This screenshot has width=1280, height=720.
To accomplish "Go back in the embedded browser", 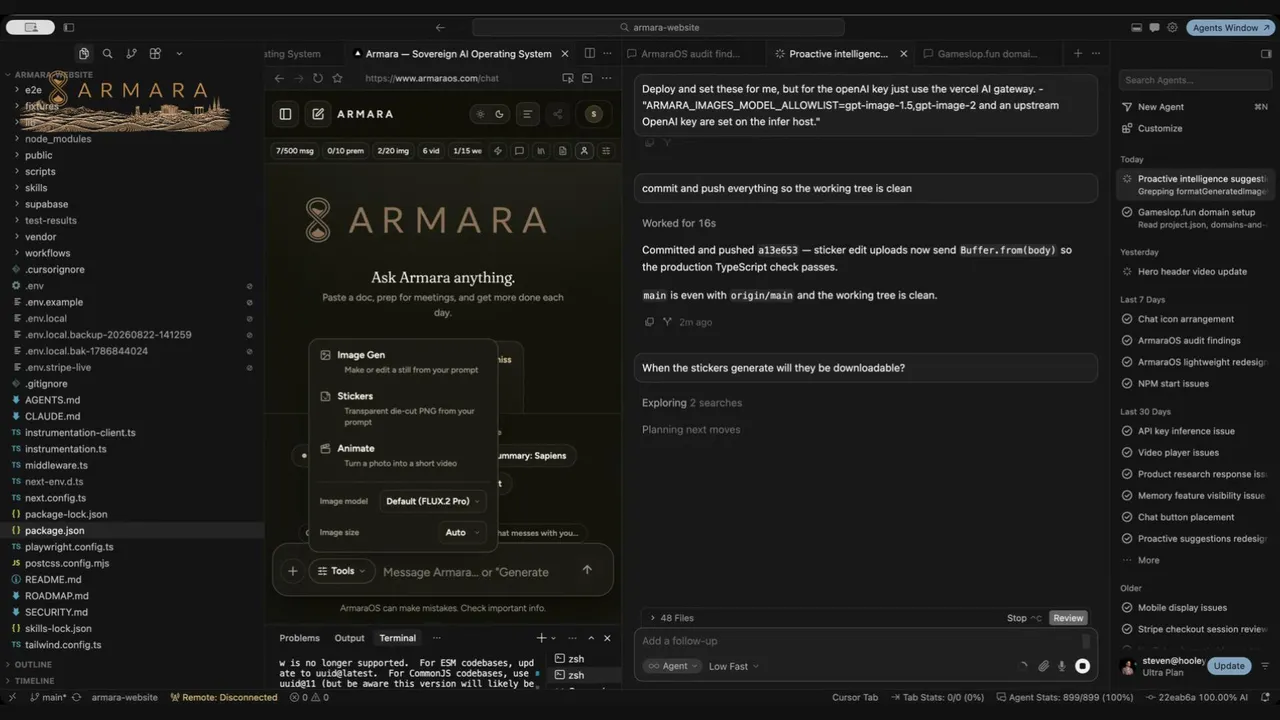I will [279, 78].
